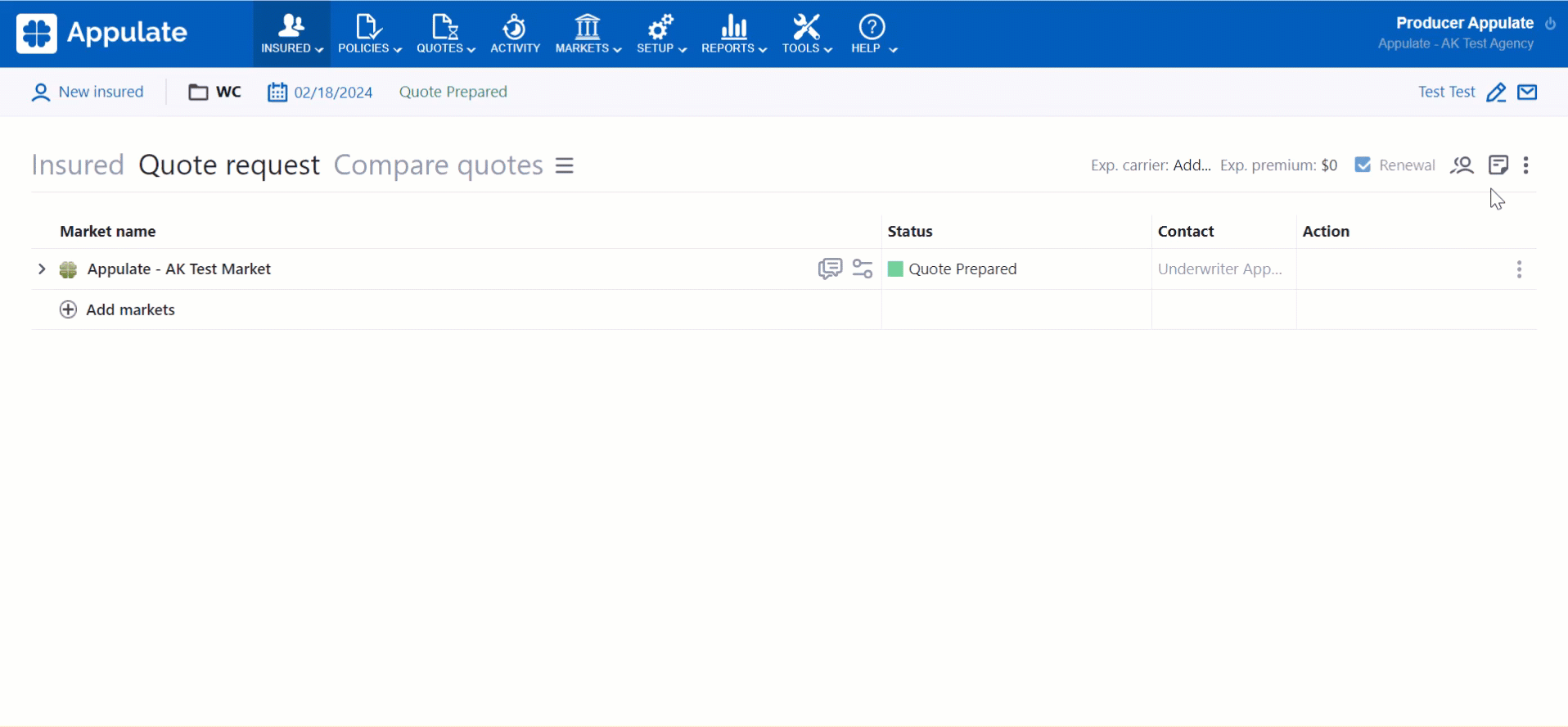Click the market settings sliders icon
This screenshot has height=727, width=1568.
[863, 269]
